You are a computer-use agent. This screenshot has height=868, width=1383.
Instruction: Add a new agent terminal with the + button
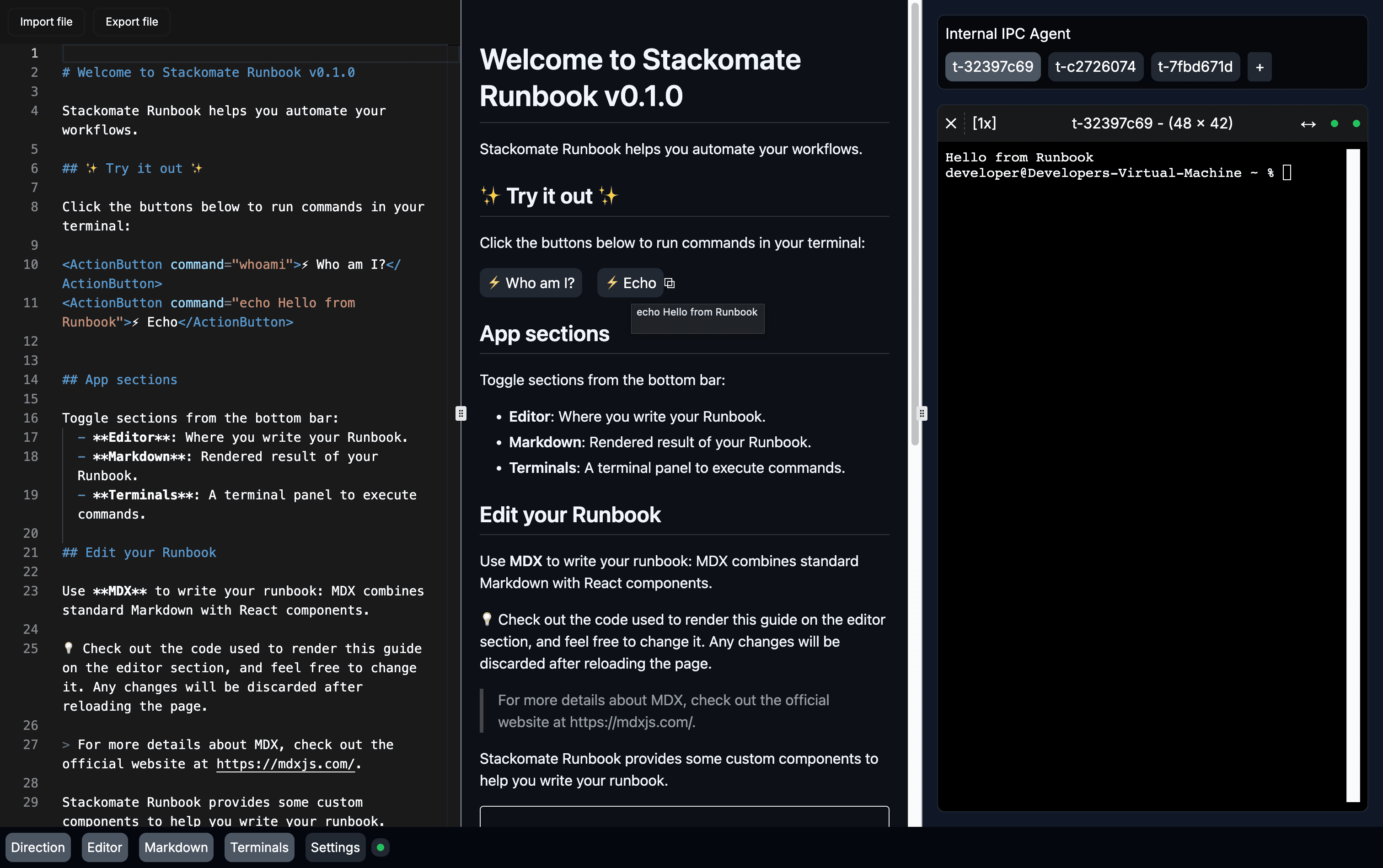click(x=1259, y=67)
